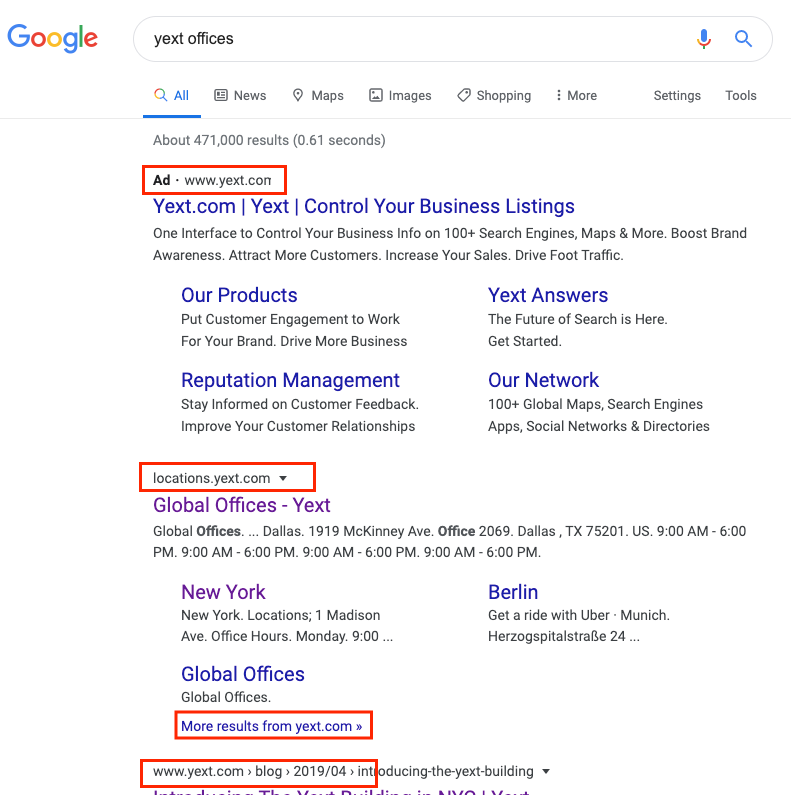
Task: Open the 'Yext Answers' sitelink
Action: click(548, 295)
